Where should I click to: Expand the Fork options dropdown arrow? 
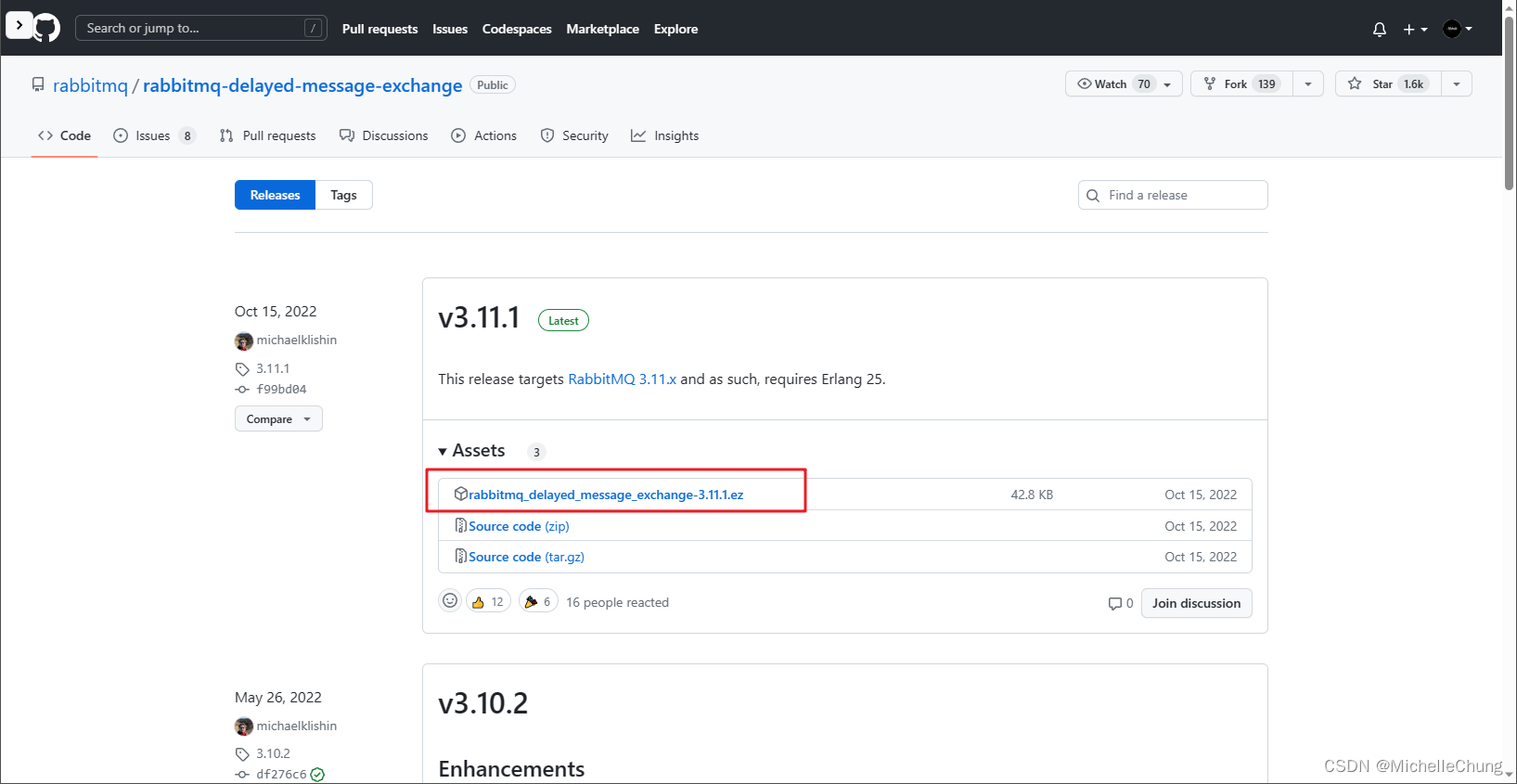click(1308, 84)
